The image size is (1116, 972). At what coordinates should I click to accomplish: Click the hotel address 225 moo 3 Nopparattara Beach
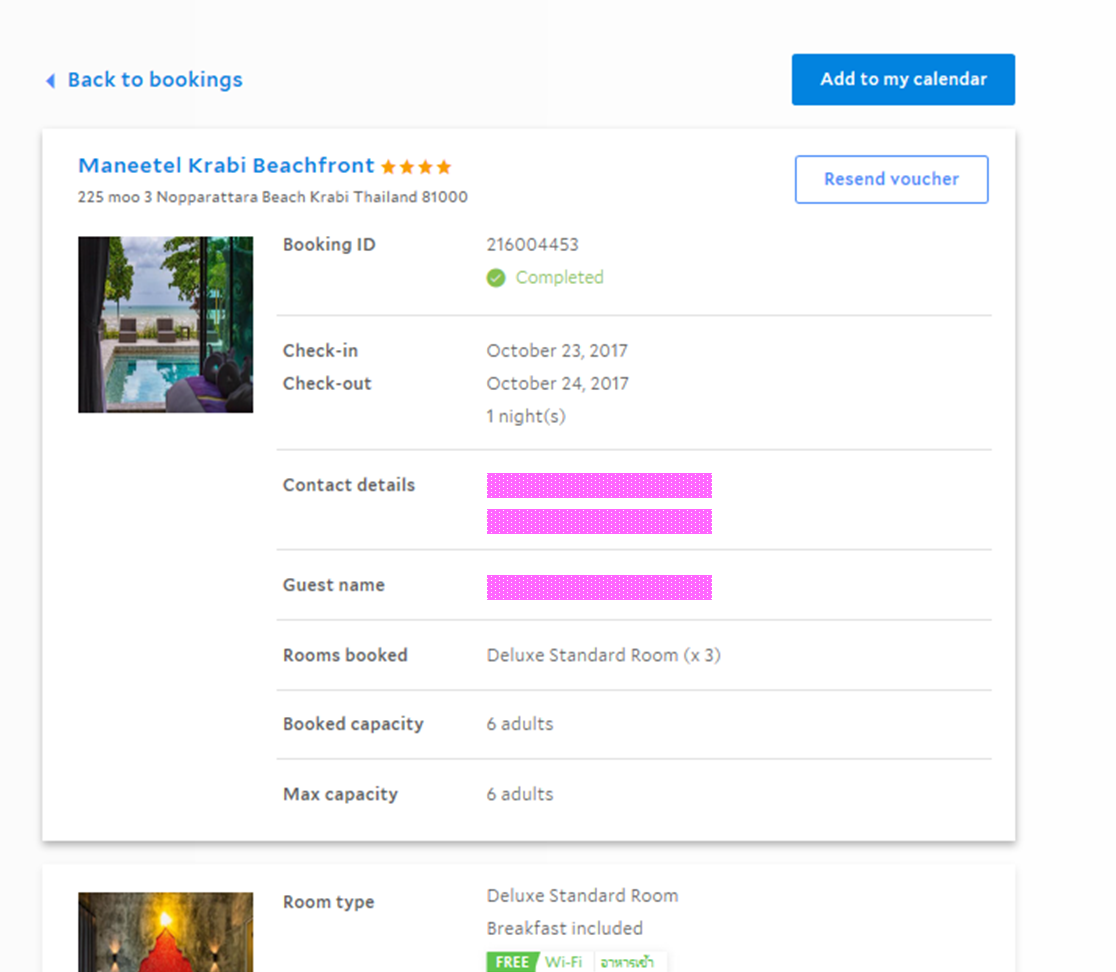(273, 197)
